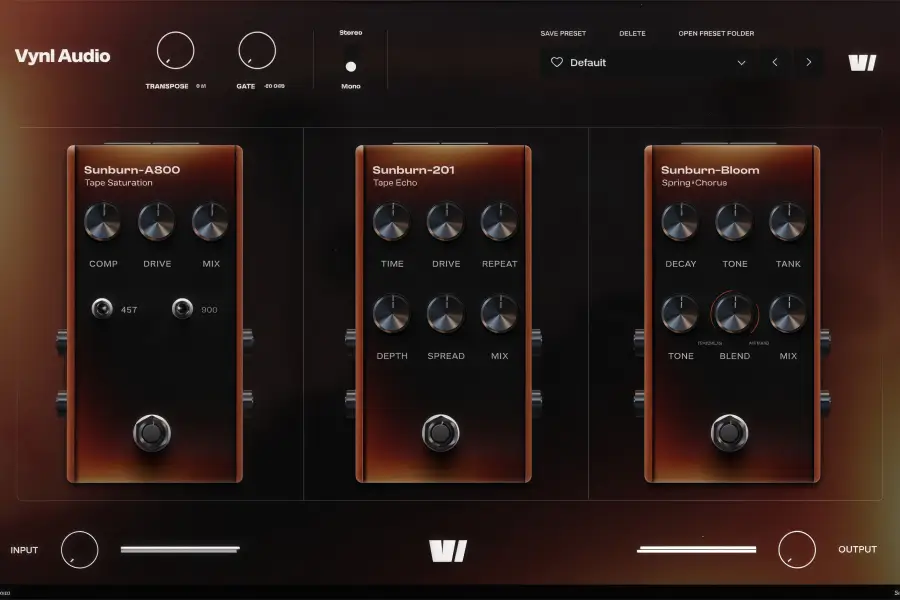Click the lower TONE knob on Sunburn-Bloom
Image resolution: width=900 pixels, height=600 pixels.
coord(680,314)
